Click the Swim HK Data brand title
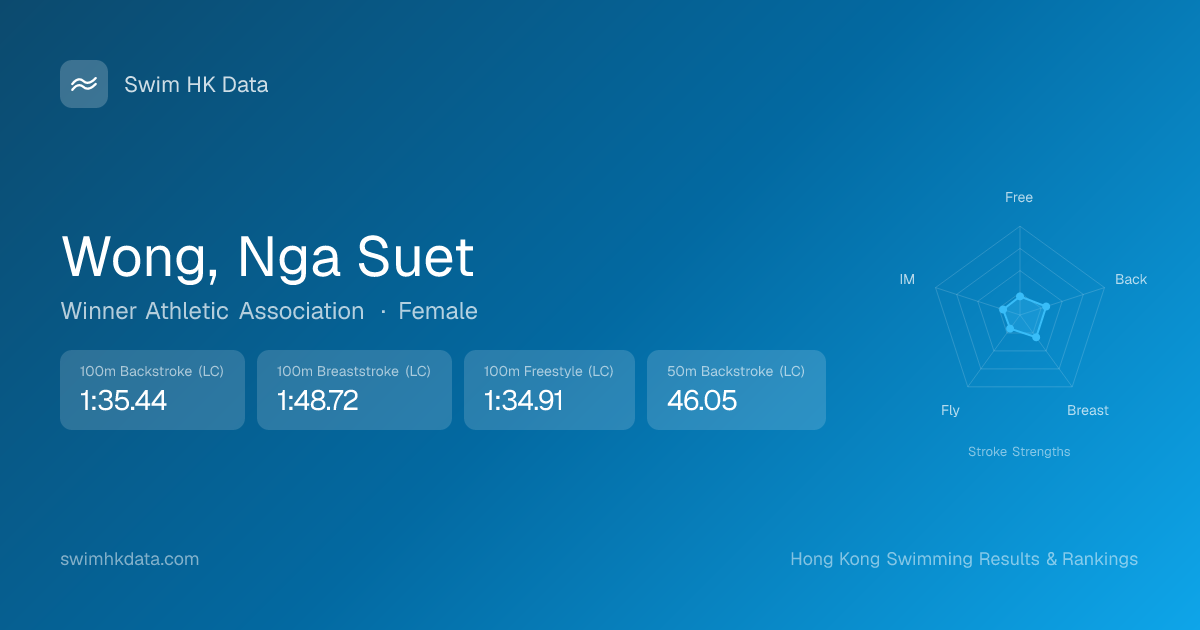 [196, 85]
